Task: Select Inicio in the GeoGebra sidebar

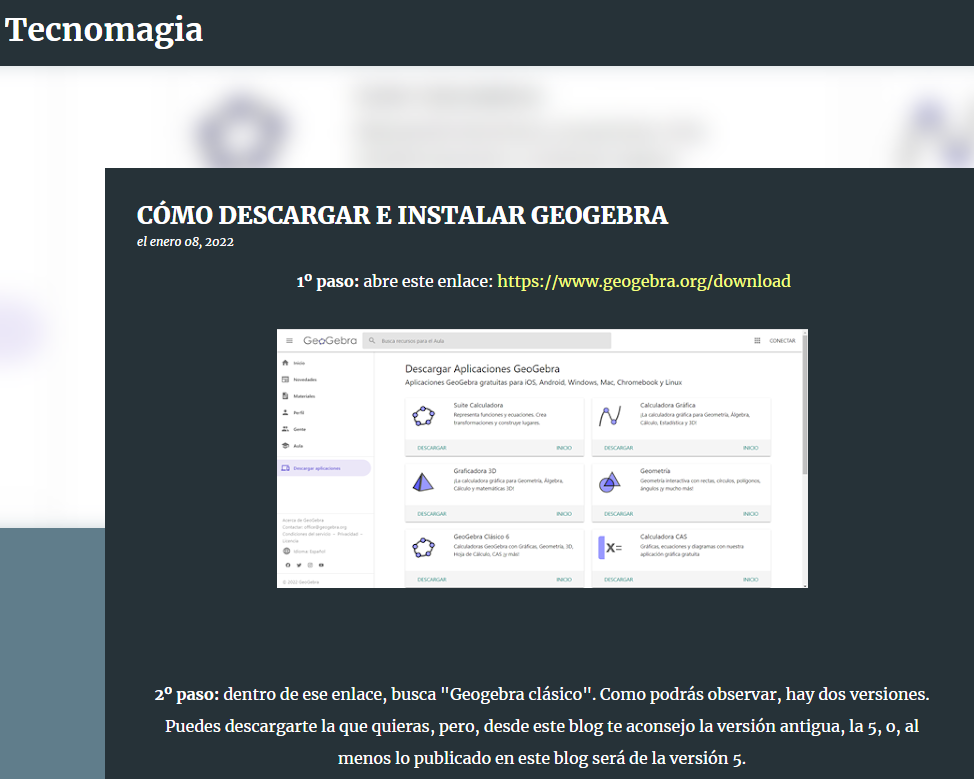Action: point(298,363)
